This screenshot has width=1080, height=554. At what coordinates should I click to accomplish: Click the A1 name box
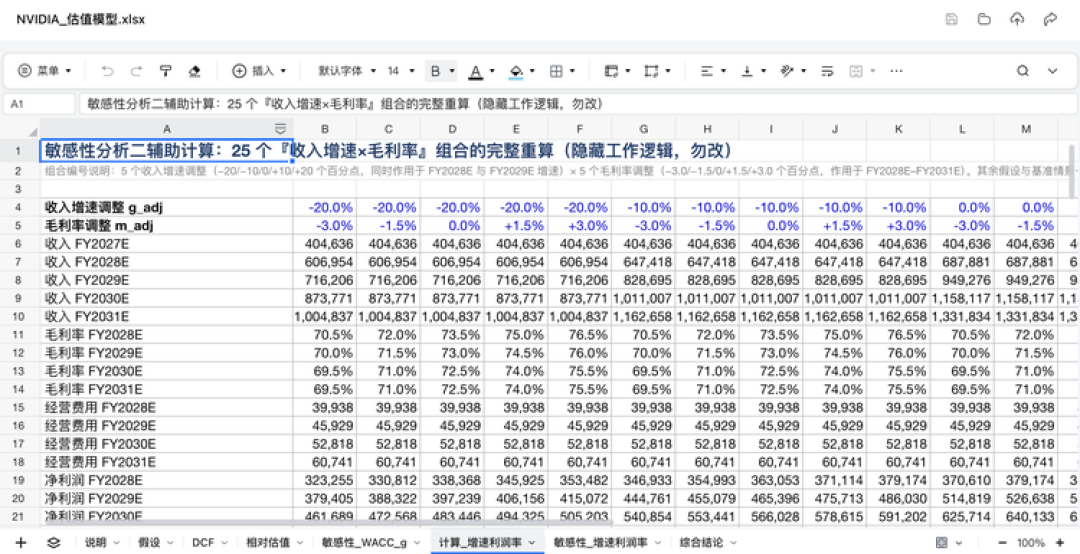point(39,104)
